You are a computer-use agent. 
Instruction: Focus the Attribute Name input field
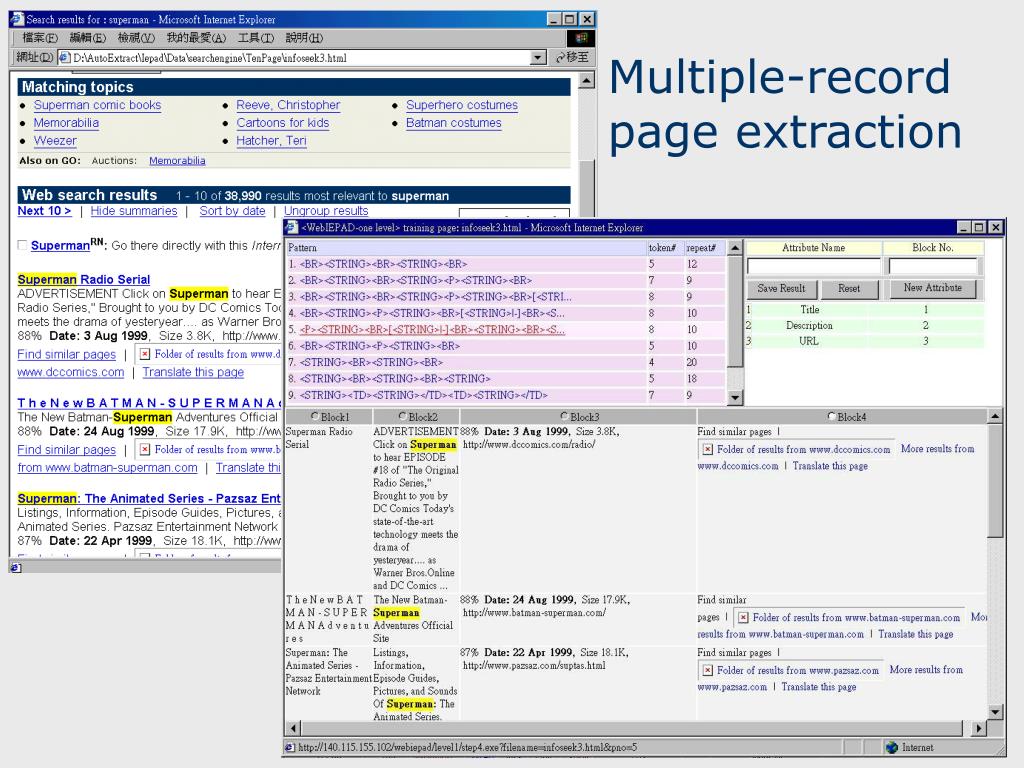(814, 266)
